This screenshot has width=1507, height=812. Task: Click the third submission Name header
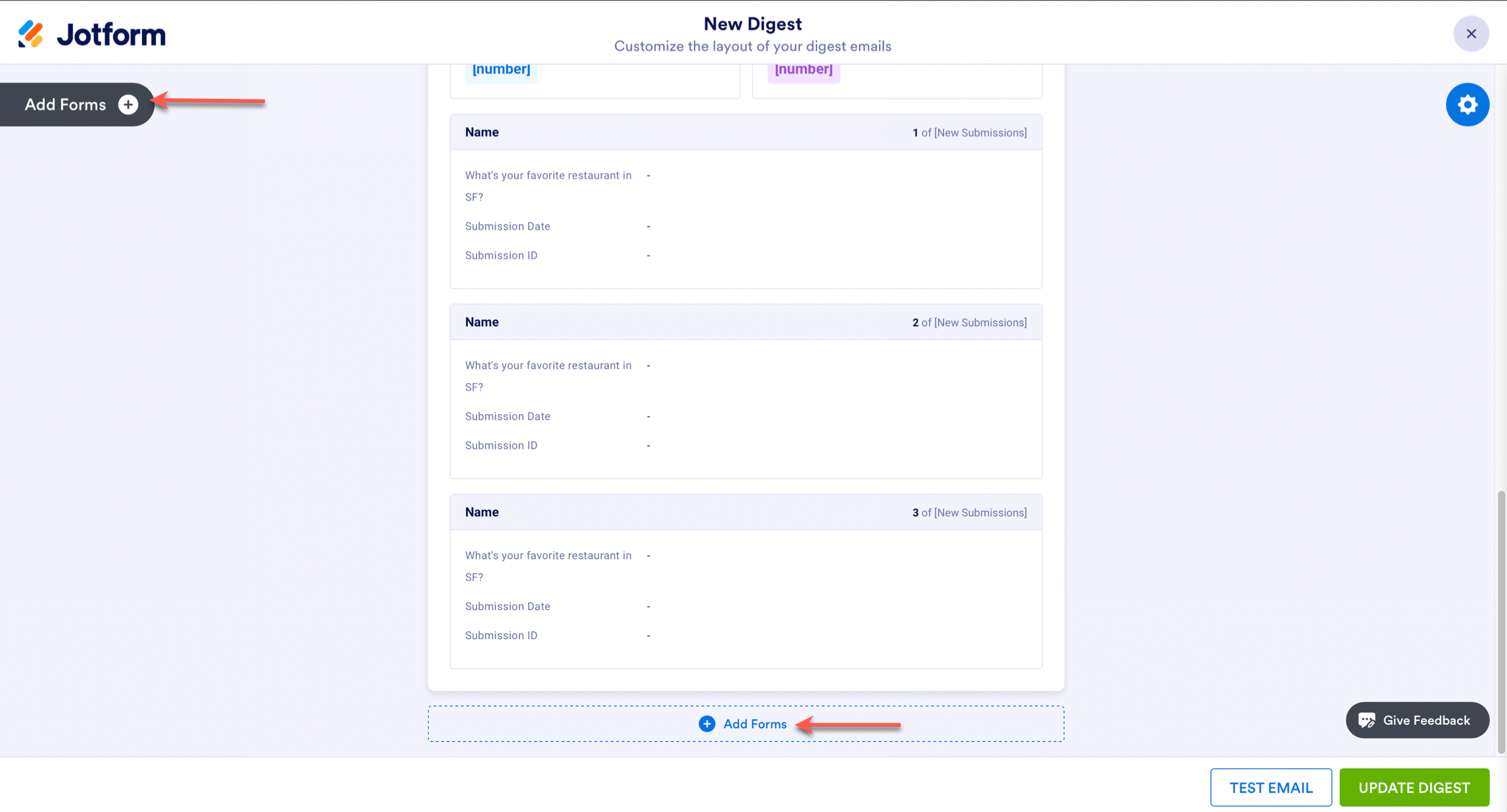[x=482, y=513]
